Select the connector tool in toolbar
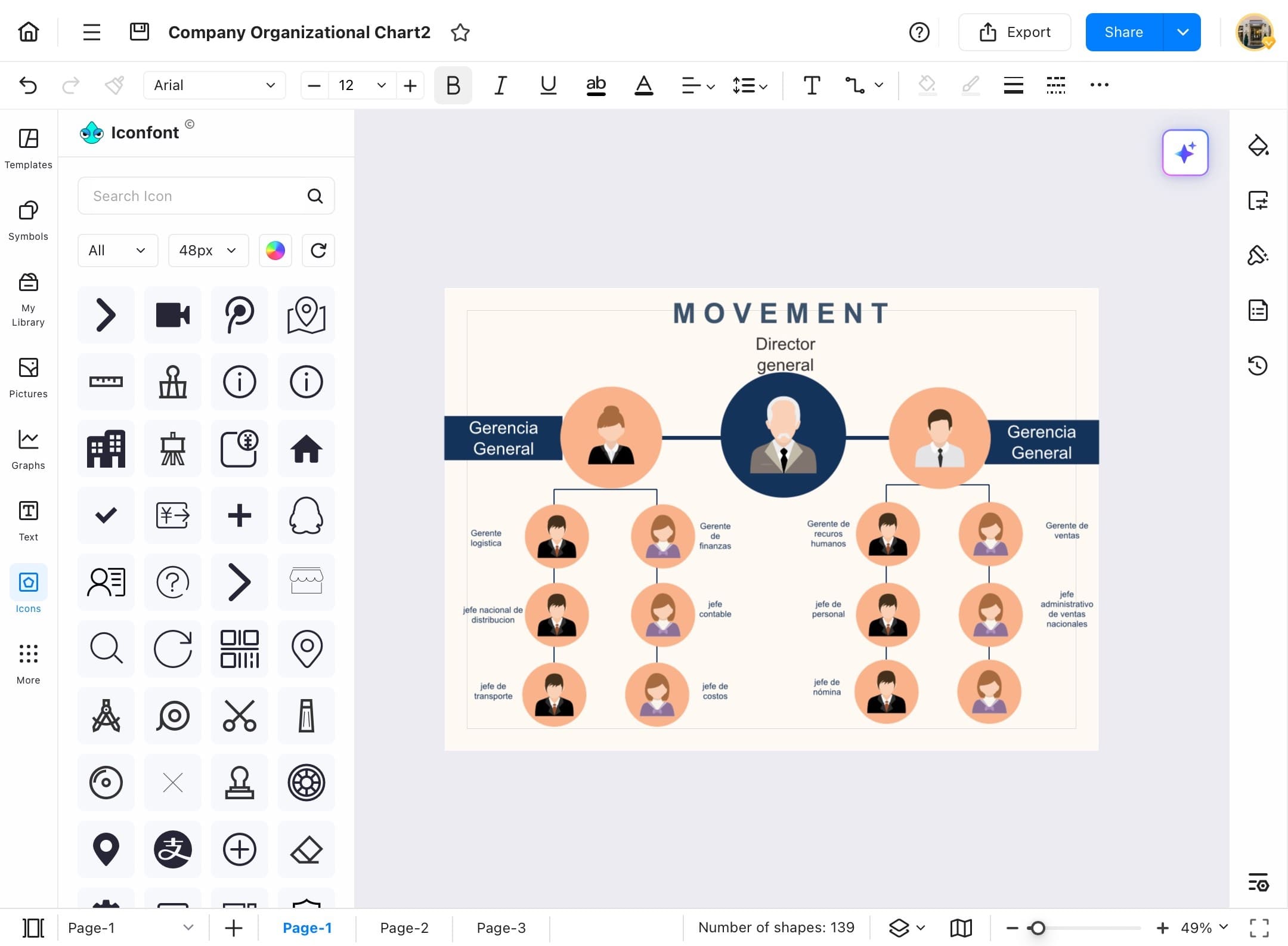Screen dimensions: 1288x946 tap(855, 85)
